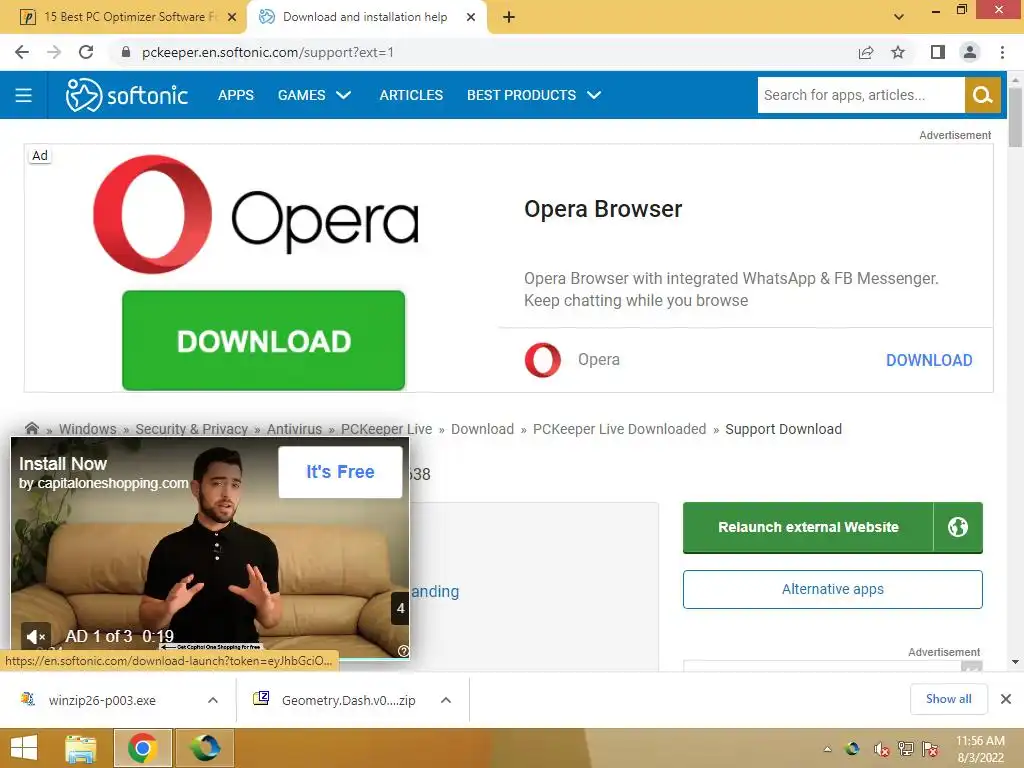This screenshot has width=1024, height=768.
Task: Open the Windows breadcrumb link
Action: tap(88, 429)
